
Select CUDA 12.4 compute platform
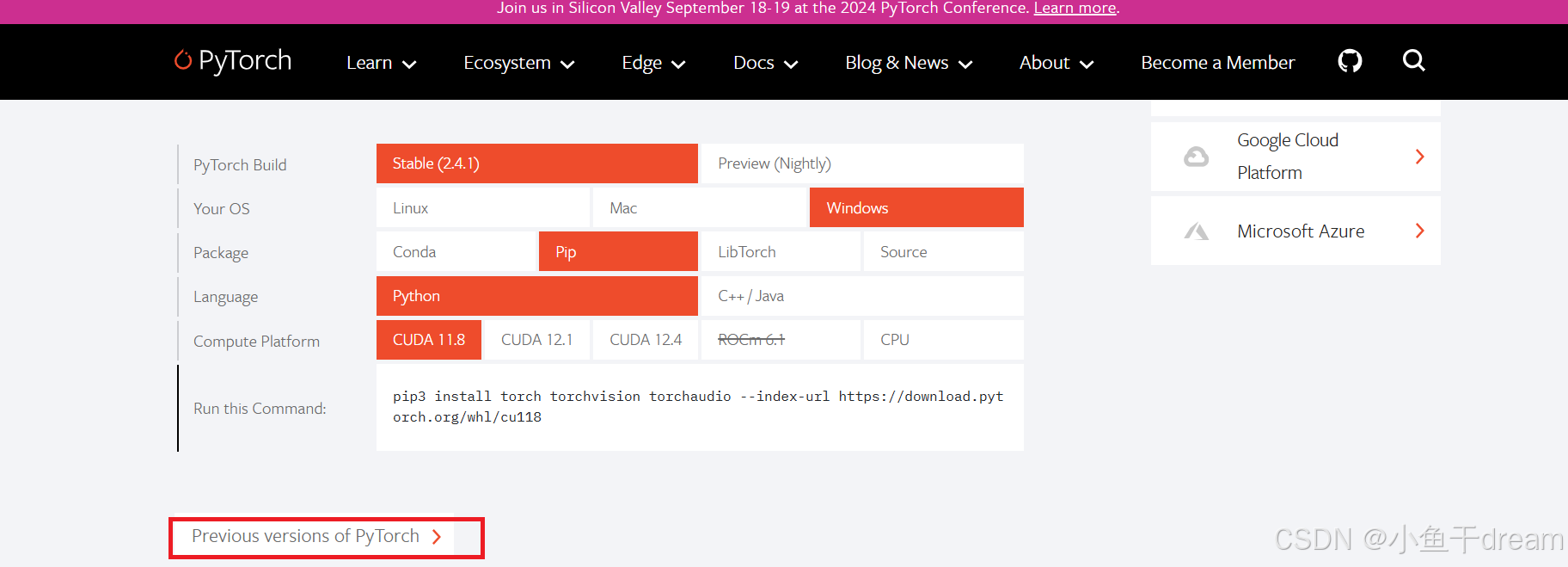coord(646,340)
